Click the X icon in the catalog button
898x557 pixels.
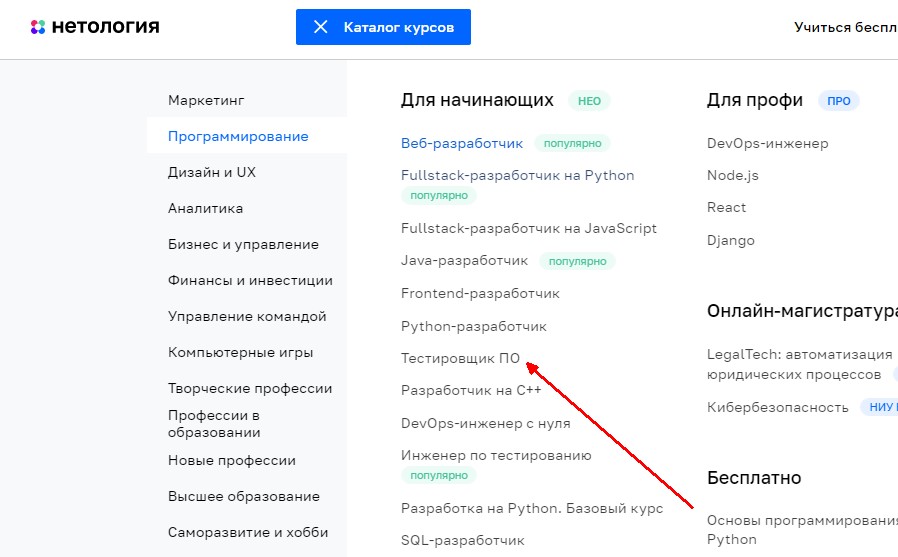pyautogui.click(x=321, y=27)
